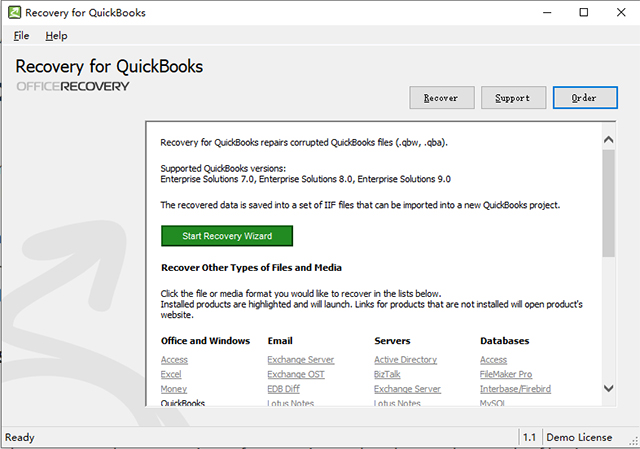Open the Help menu

point(56,35)
